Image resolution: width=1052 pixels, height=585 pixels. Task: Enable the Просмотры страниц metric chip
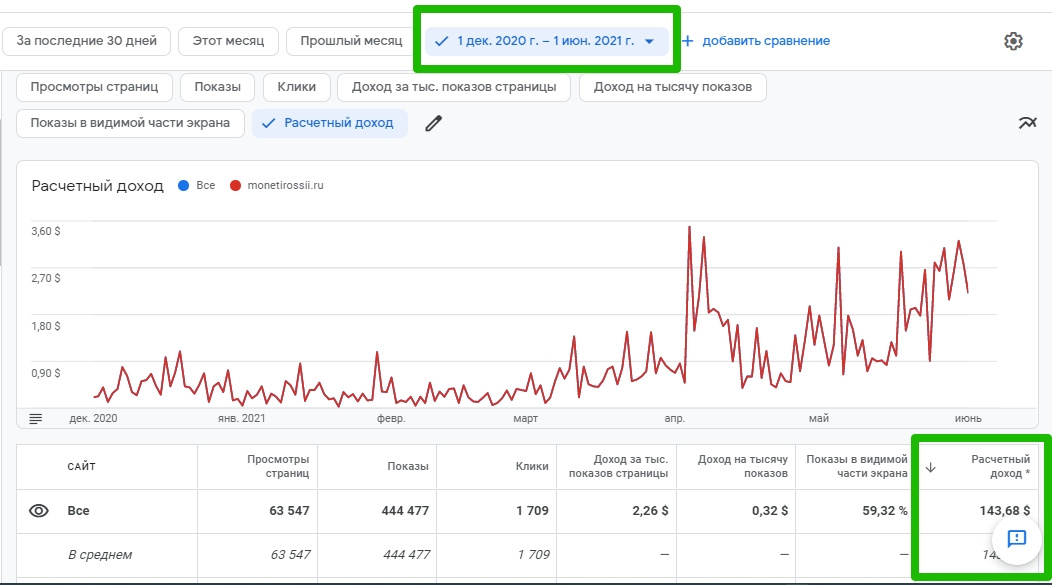pos(94,87)
